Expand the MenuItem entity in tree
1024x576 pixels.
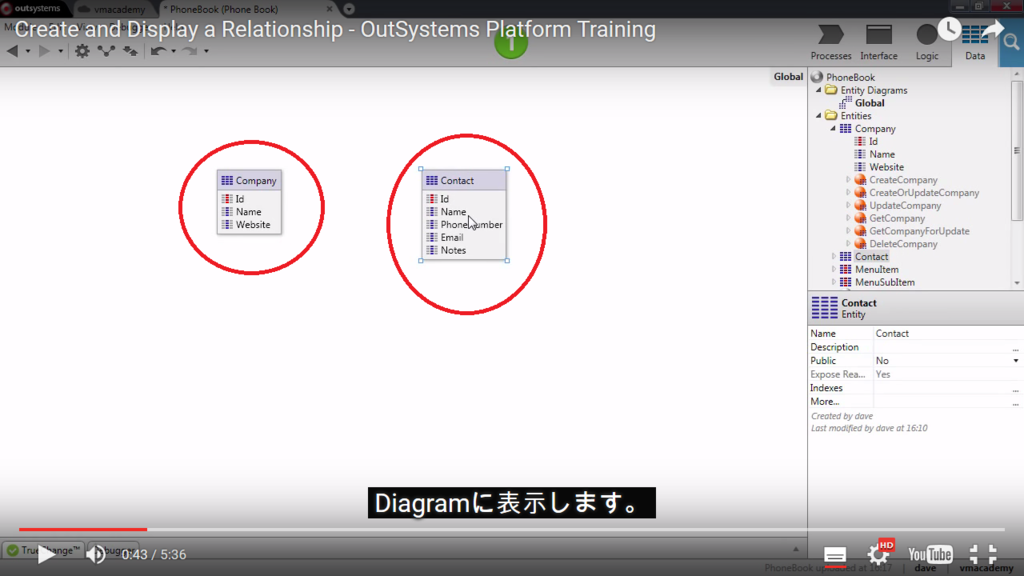pos(833,269)
